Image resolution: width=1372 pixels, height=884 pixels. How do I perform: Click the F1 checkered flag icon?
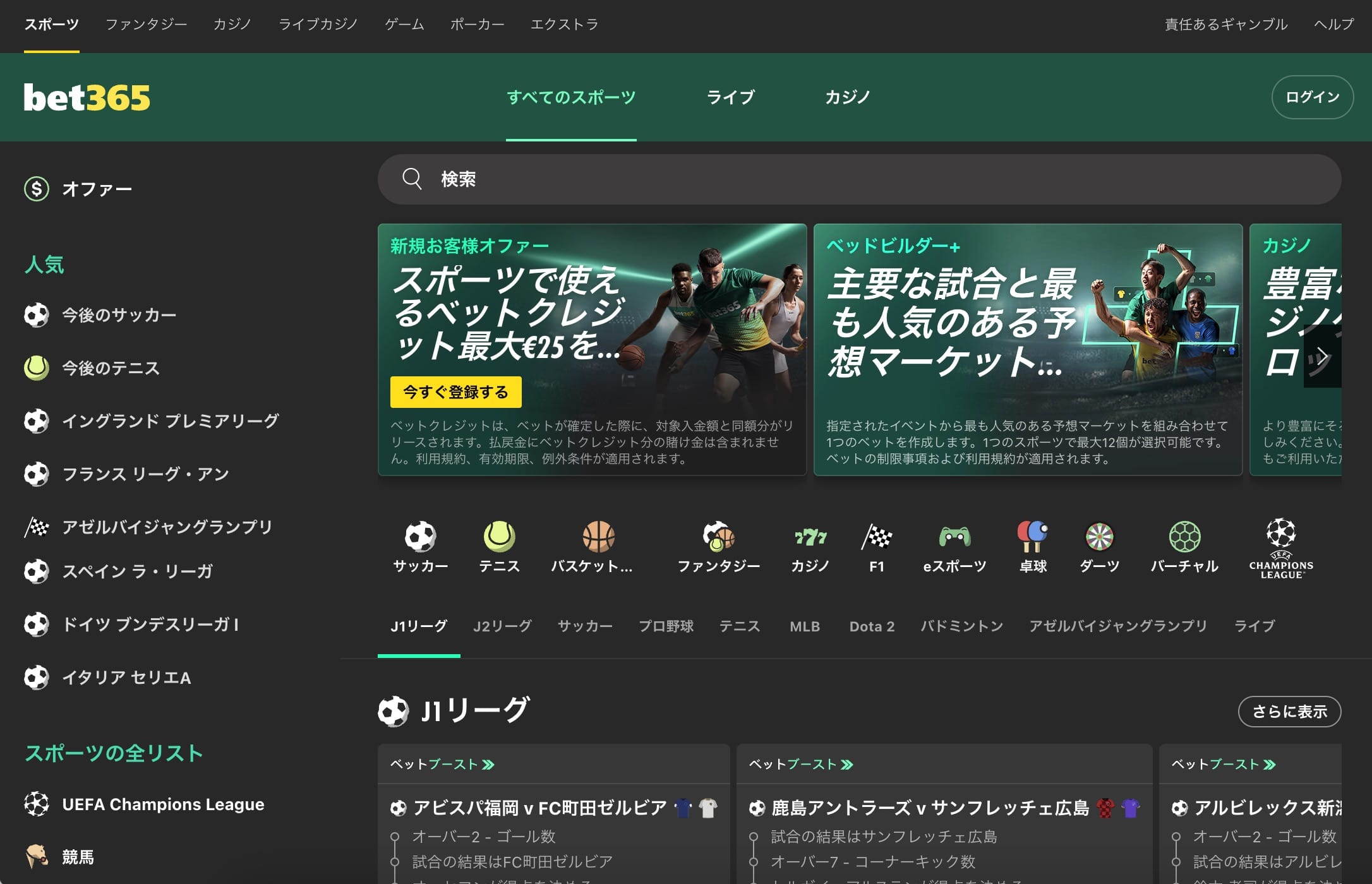click(x=876, y=537)
